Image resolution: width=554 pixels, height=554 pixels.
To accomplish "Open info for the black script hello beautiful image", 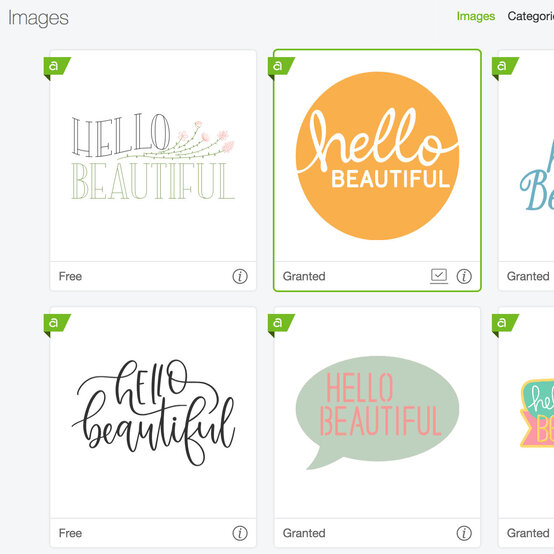I will 240,533.
